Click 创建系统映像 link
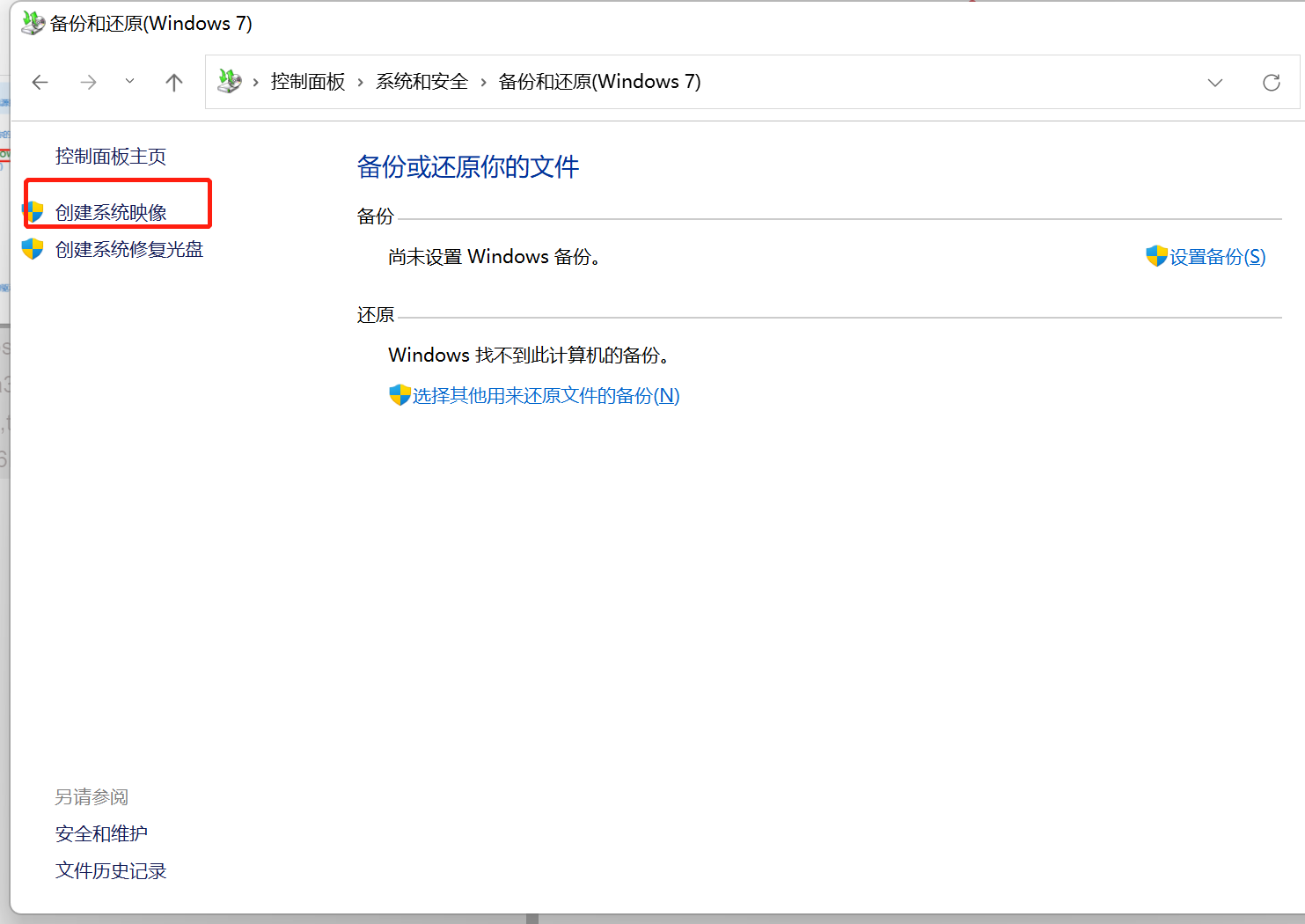This screenshot has width=1305, height=924. 111,213
